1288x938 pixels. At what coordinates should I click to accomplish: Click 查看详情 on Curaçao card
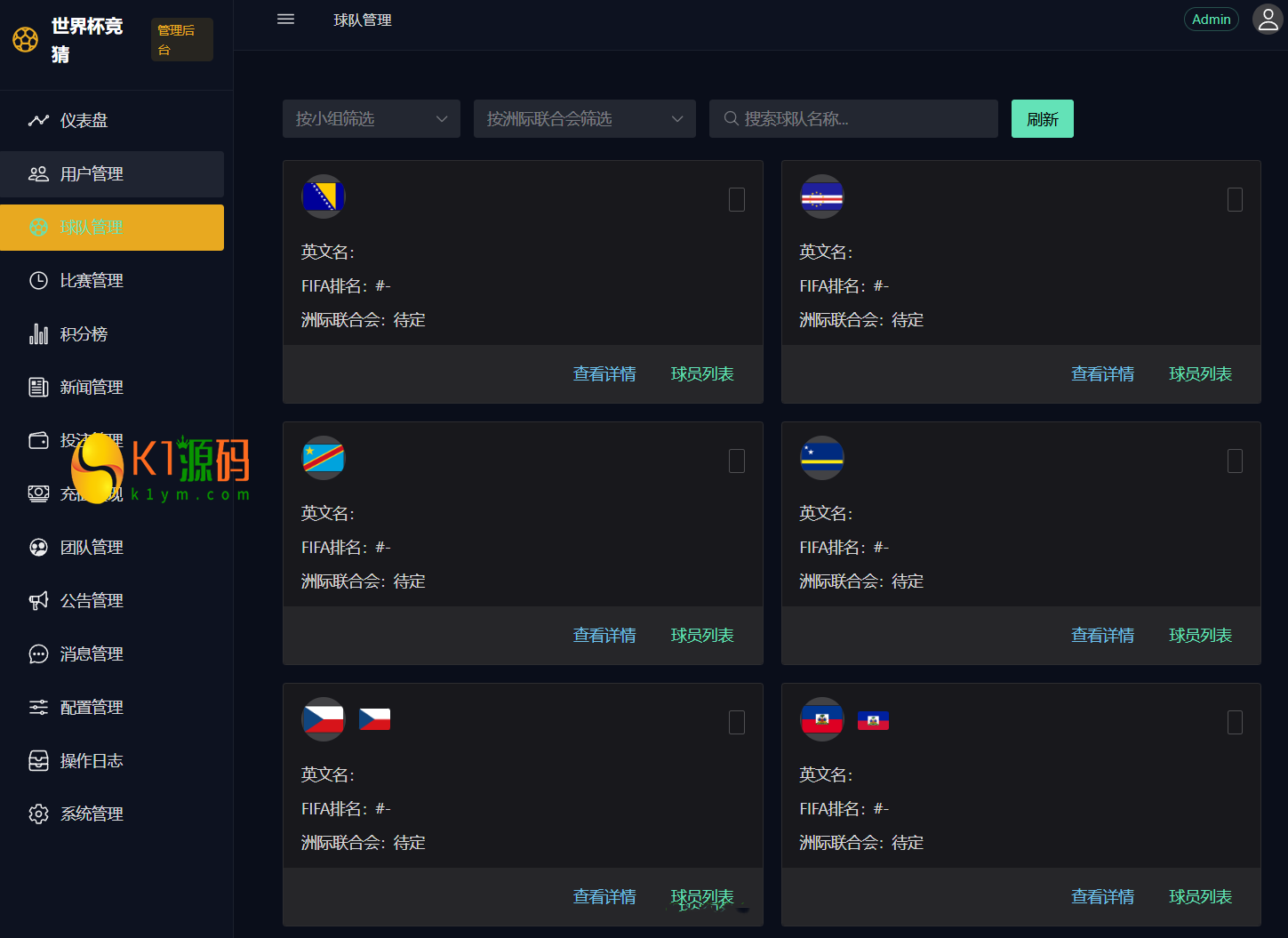click(1103, 636)
